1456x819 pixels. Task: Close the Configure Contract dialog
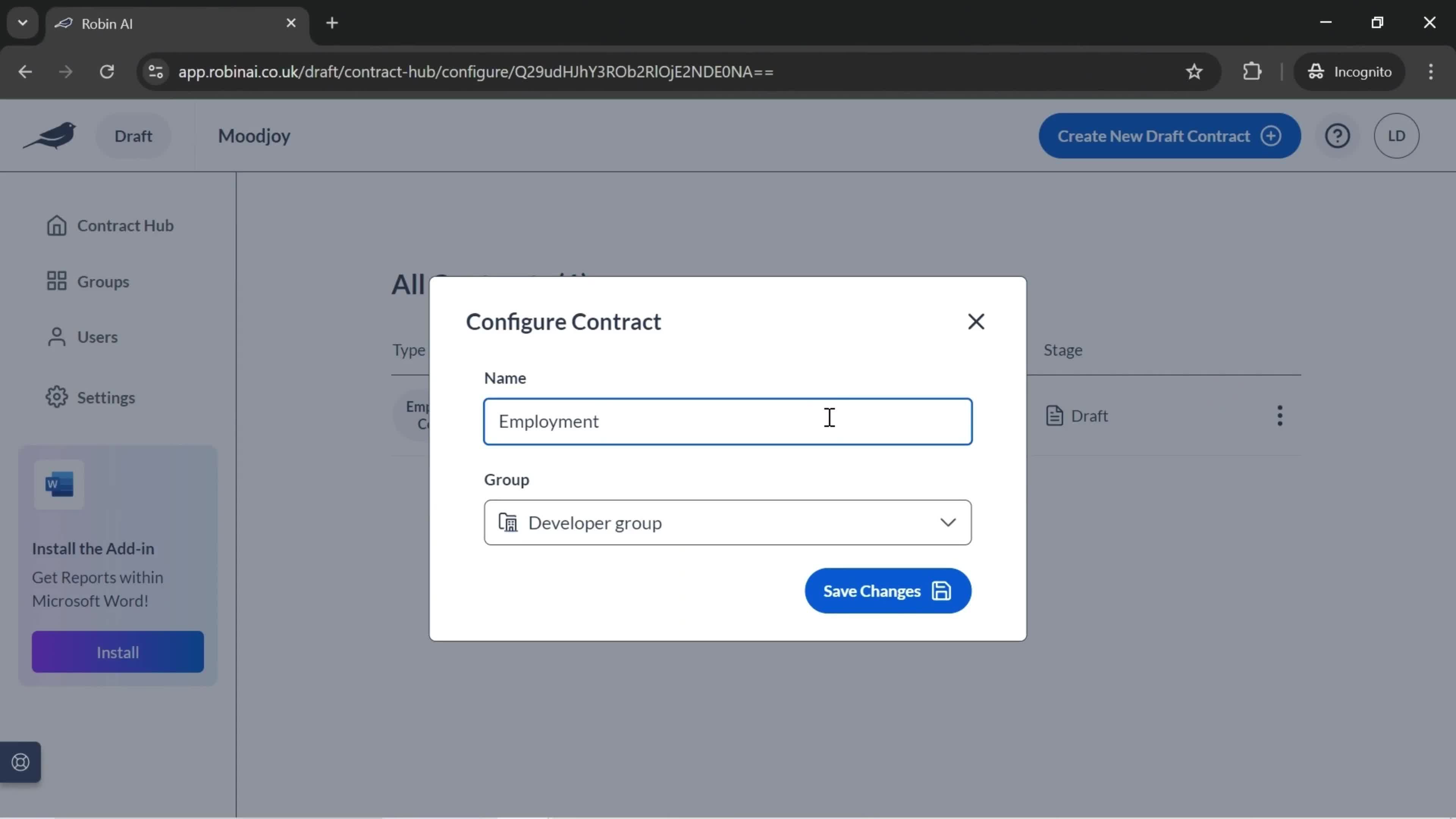(975, 321)
